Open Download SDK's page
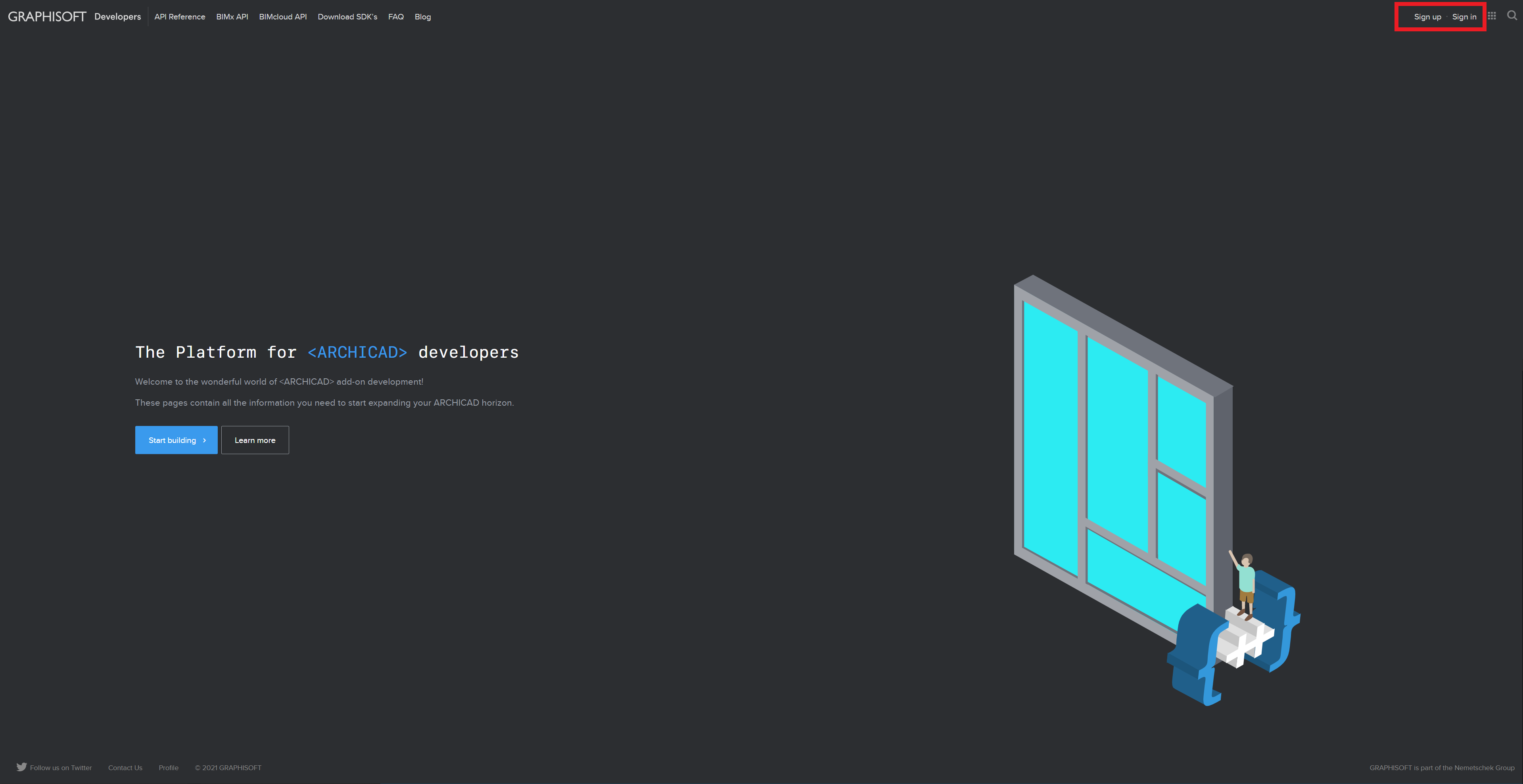This screenshot has width=1523, height=784. pos(347,17)
